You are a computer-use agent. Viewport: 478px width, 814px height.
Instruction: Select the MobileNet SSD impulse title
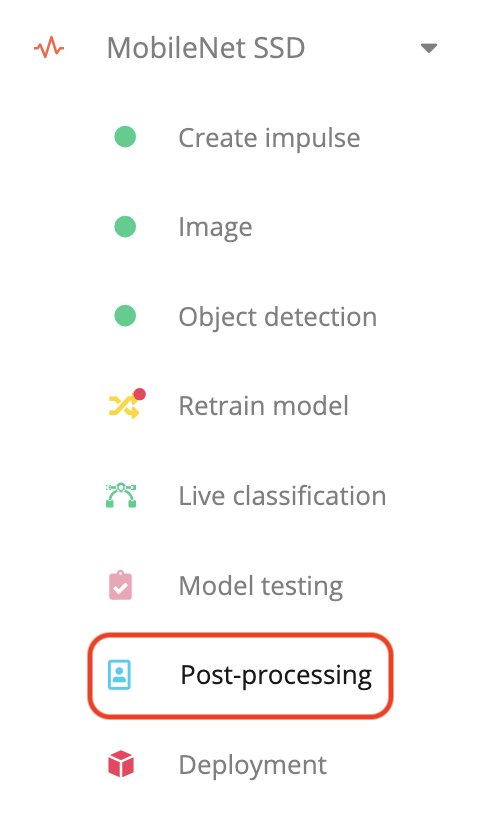click(x=206, y=48)
